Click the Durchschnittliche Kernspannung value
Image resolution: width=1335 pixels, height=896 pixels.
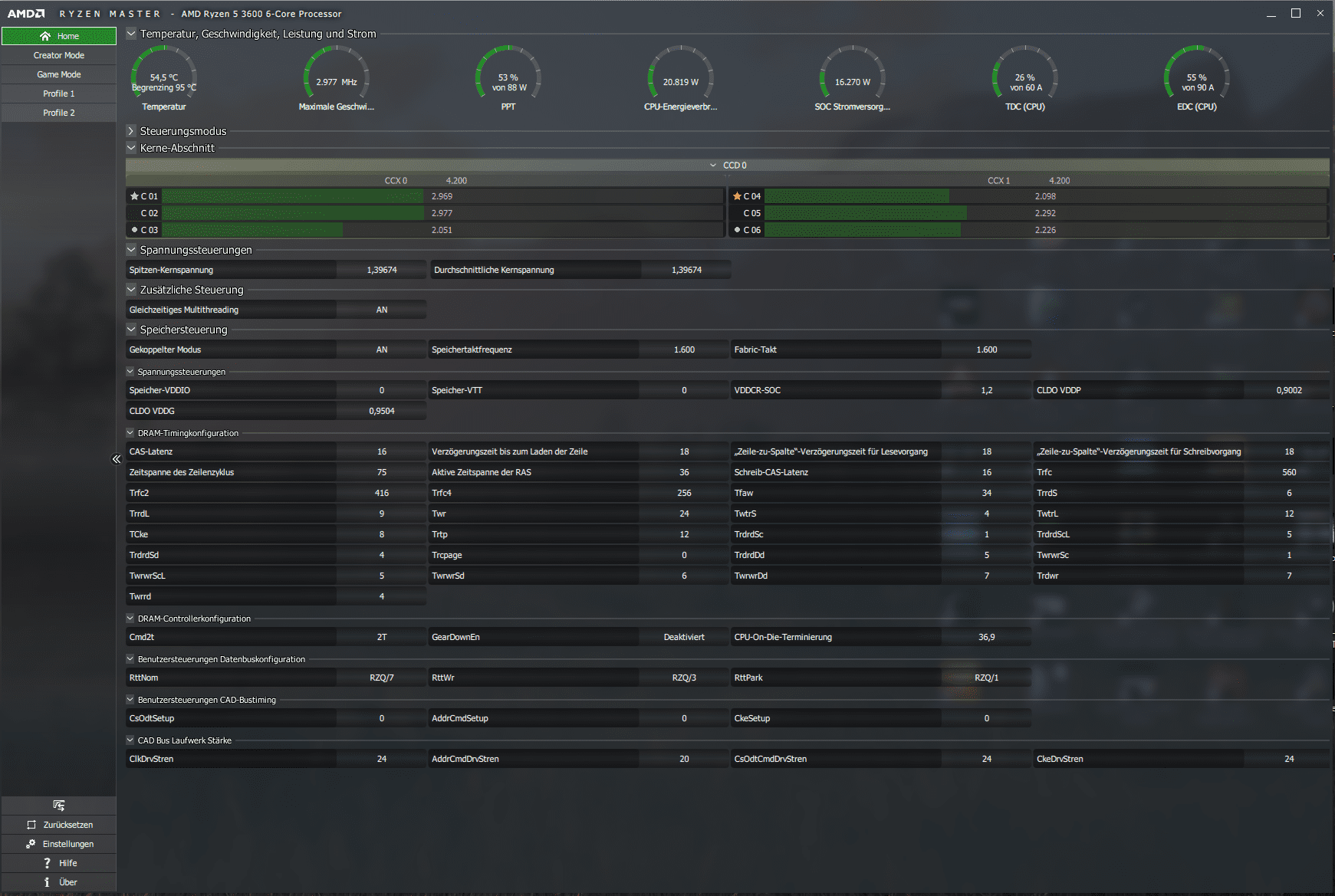click(686, 270)
